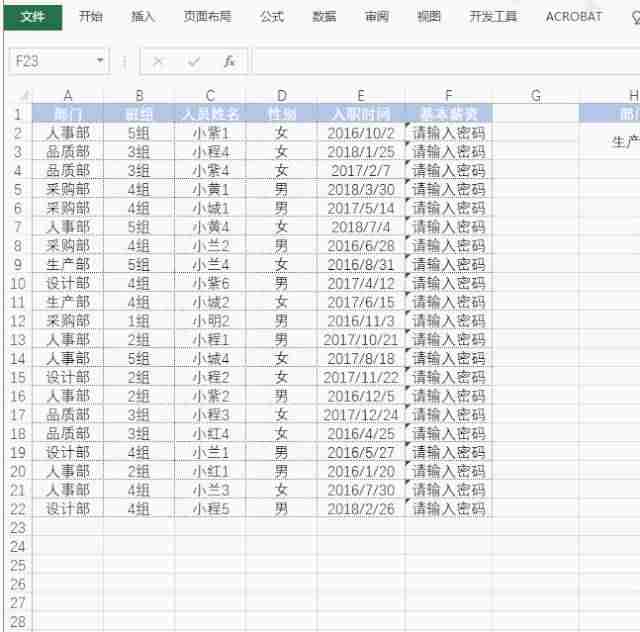Select column E header
640x632 pixels.
pos(361,96)
